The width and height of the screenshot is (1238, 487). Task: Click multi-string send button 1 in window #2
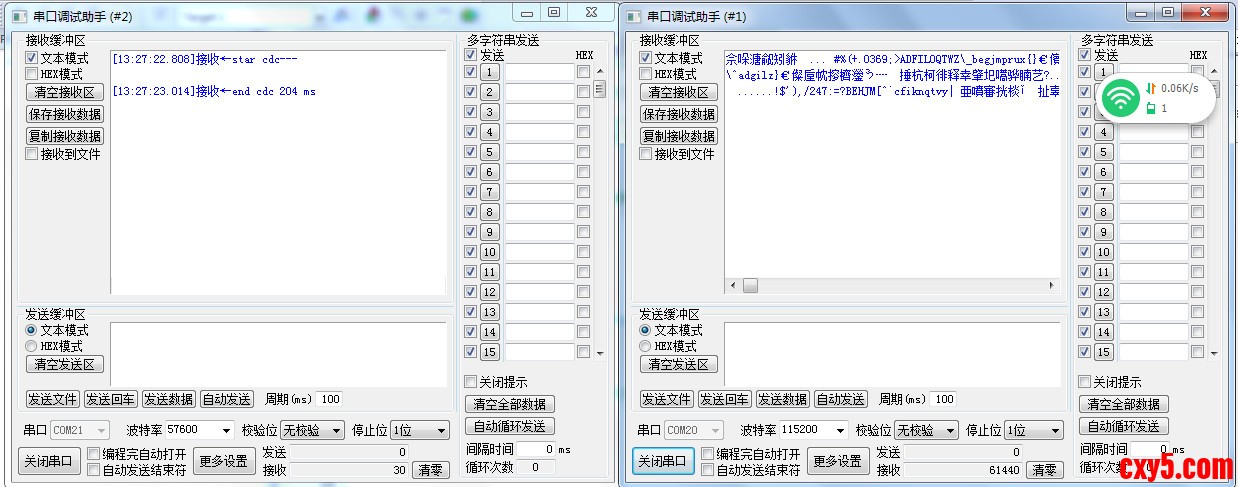pyautogui.click(x=490, y=72)
